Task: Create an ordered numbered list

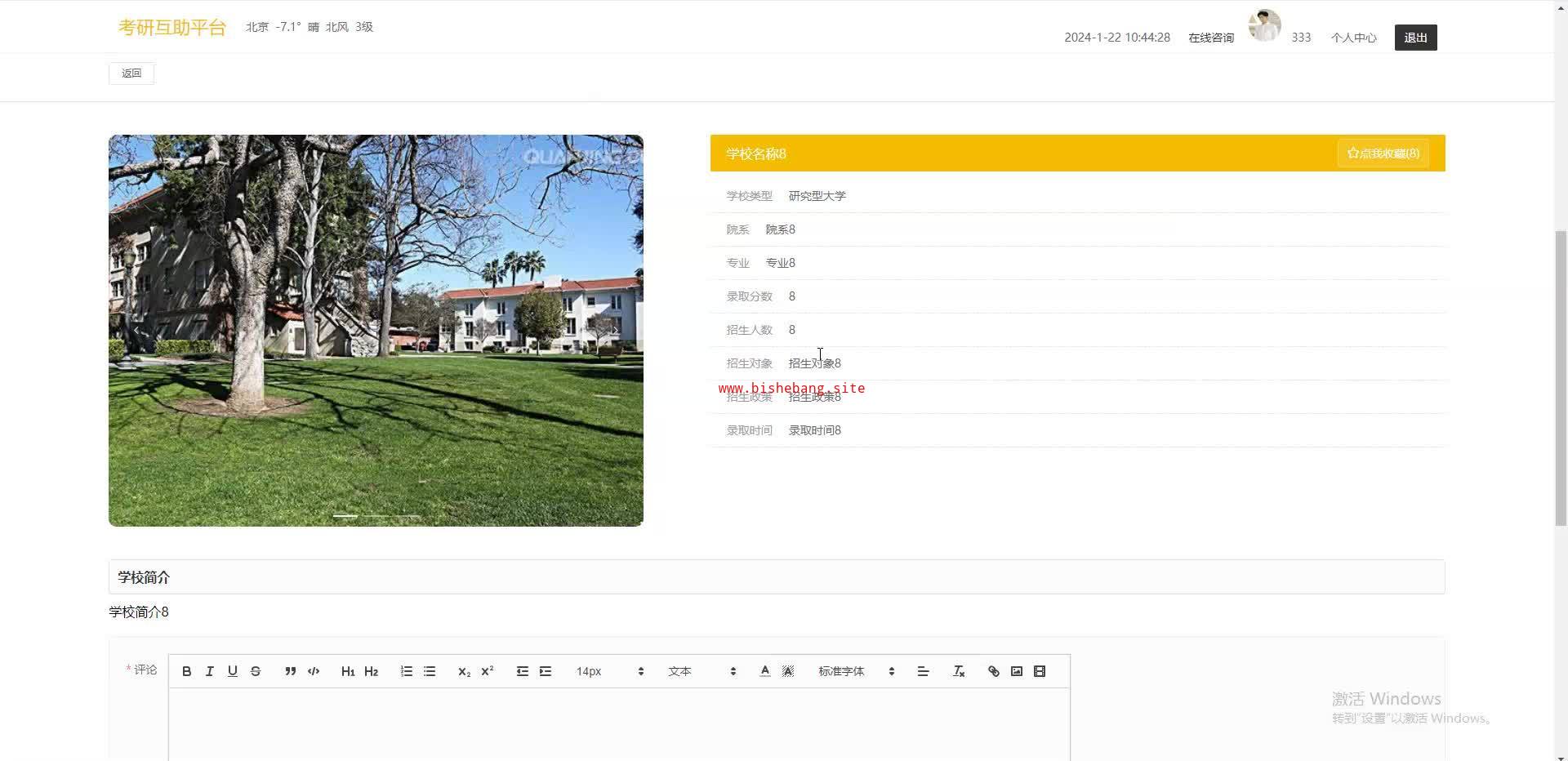Action: (x=406, y=671)
